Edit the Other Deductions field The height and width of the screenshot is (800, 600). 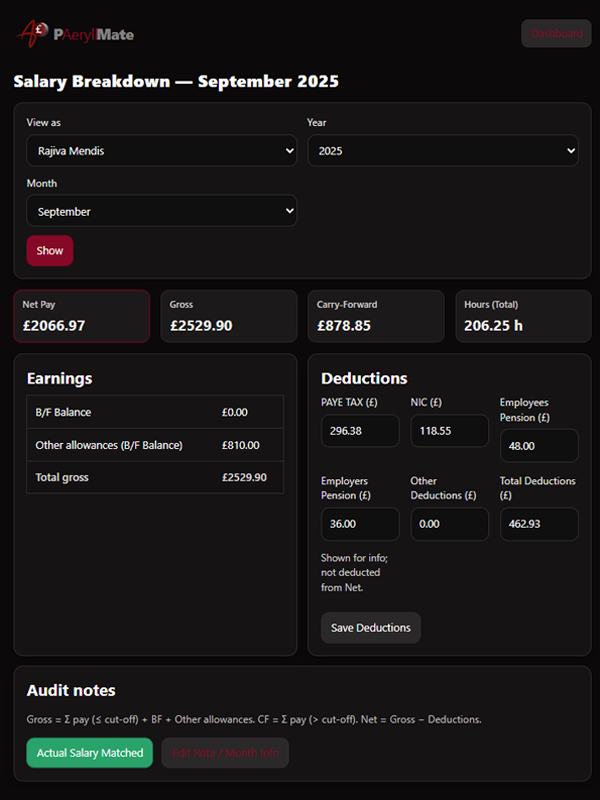(x=449, y=524)
